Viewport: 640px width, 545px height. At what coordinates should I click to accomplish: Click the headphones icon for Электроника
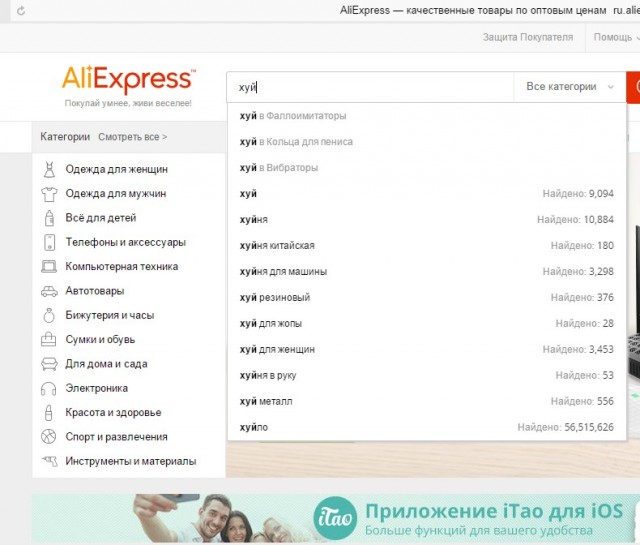pos(49,388)
